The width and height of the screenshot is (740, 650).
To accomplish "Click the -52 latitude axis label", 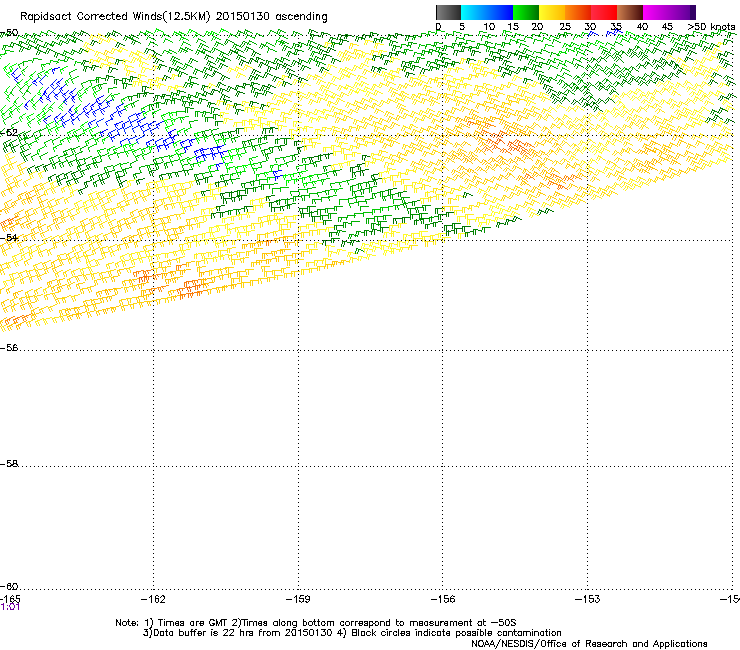I will pos(9,133).
